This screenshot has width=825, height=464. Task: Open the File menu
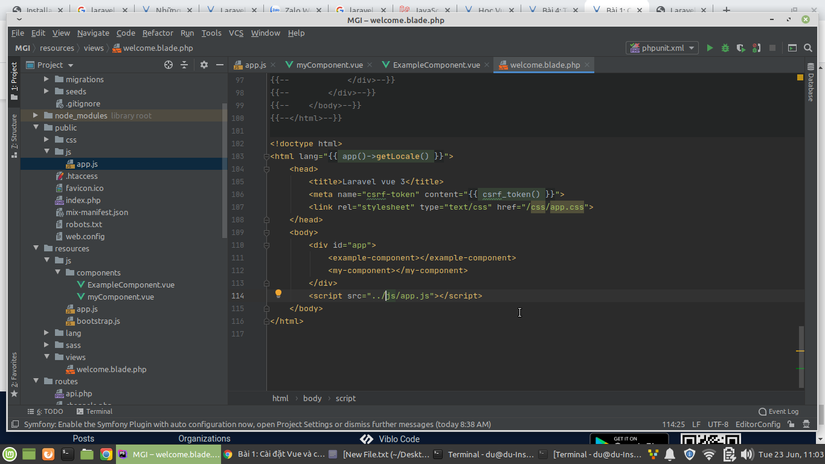(17, 33)
